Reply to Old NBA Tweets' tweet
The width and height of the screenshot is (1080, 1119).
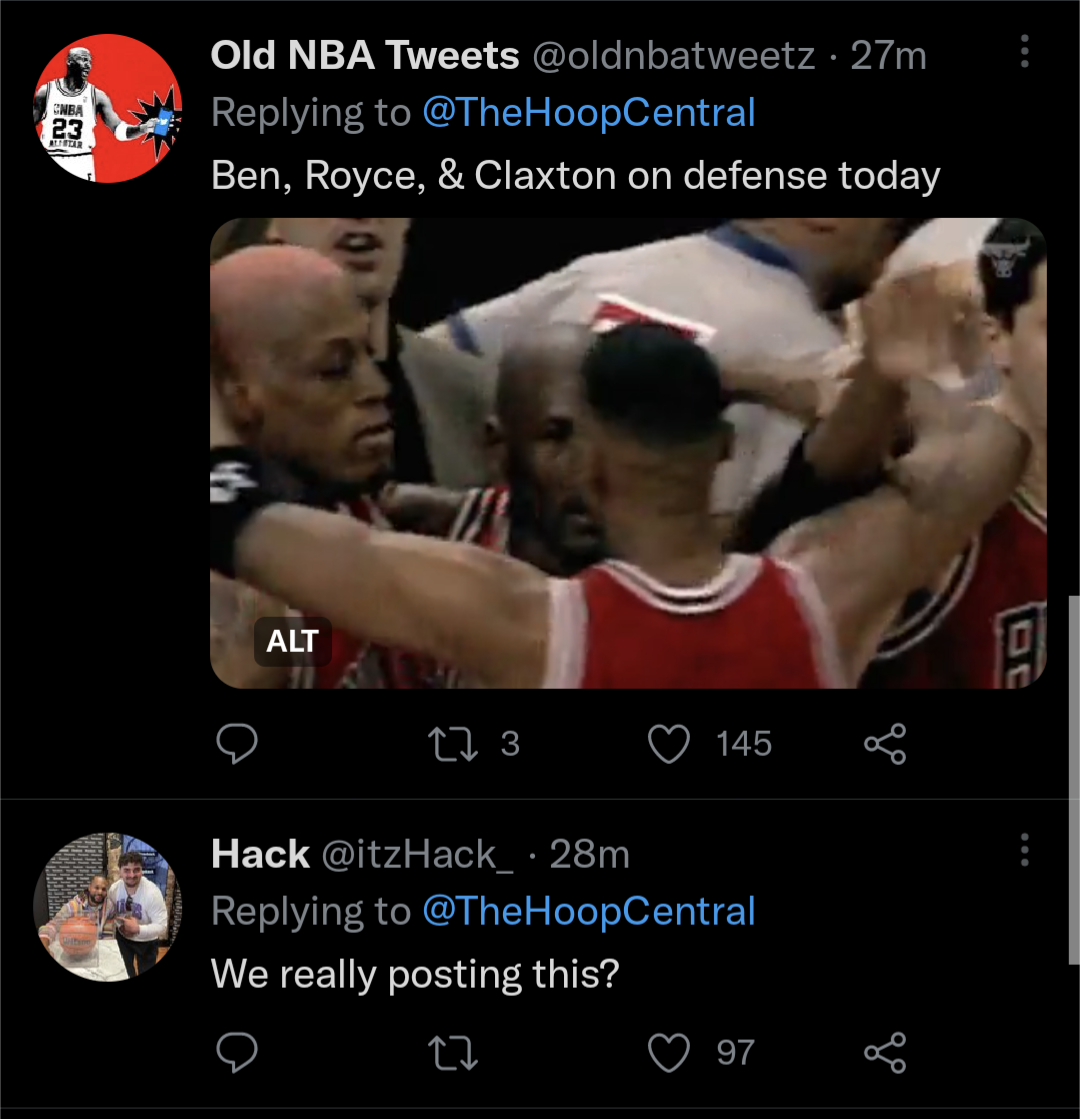coord(238,744)
